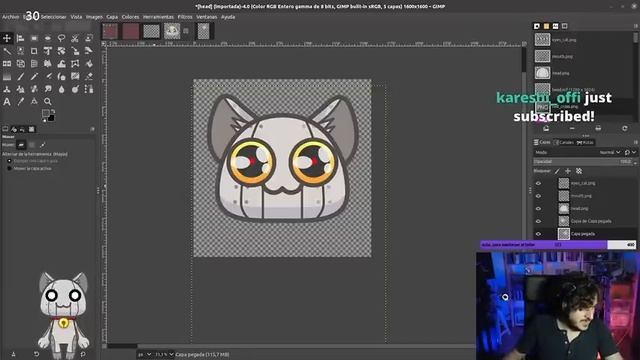Screen dimensions: 640x360
Task: Lock alpha channel of the active layer
Action: pyautogui.click(x=578, y=171)
